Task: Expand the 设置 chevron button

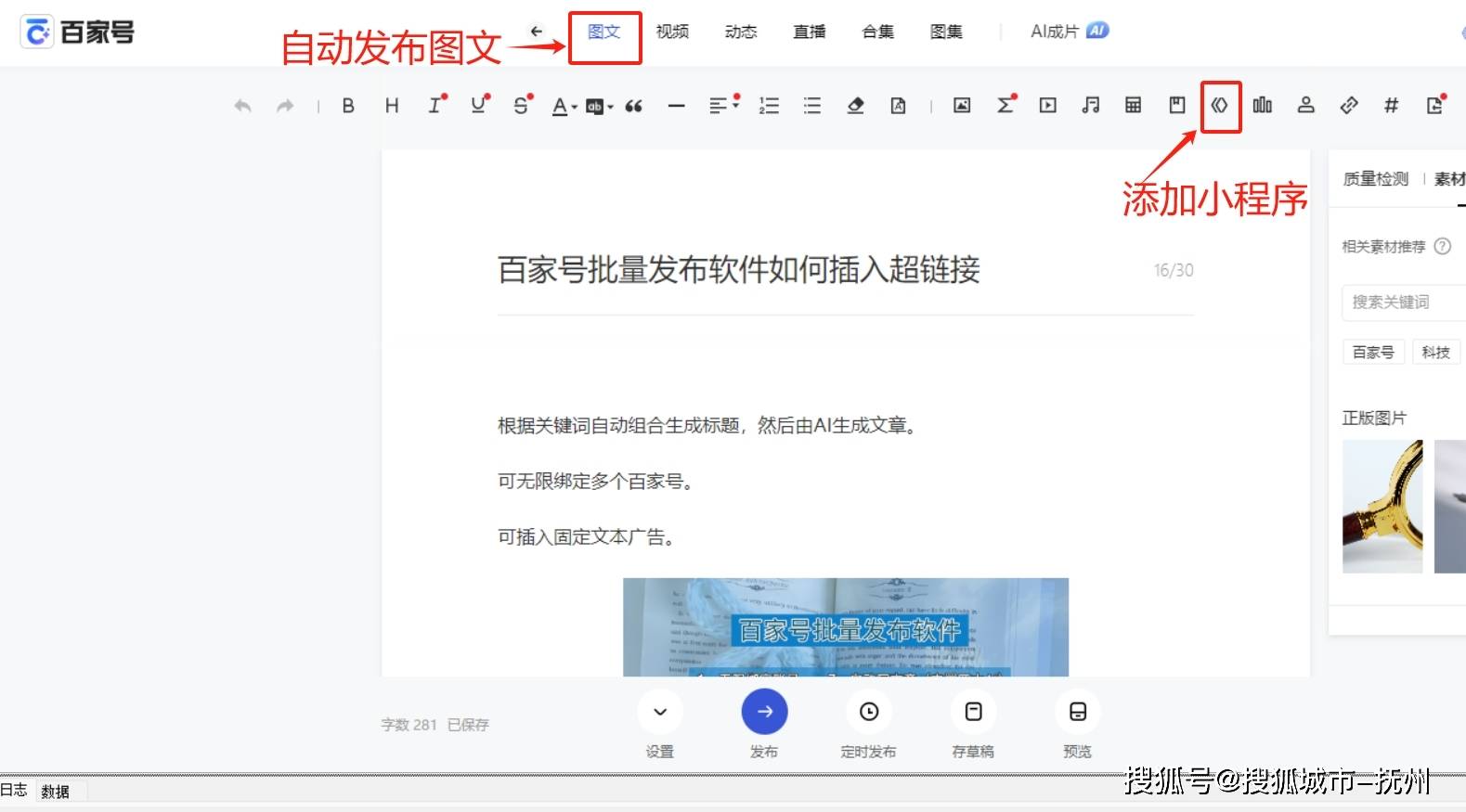Action: [x=660, y=712]
